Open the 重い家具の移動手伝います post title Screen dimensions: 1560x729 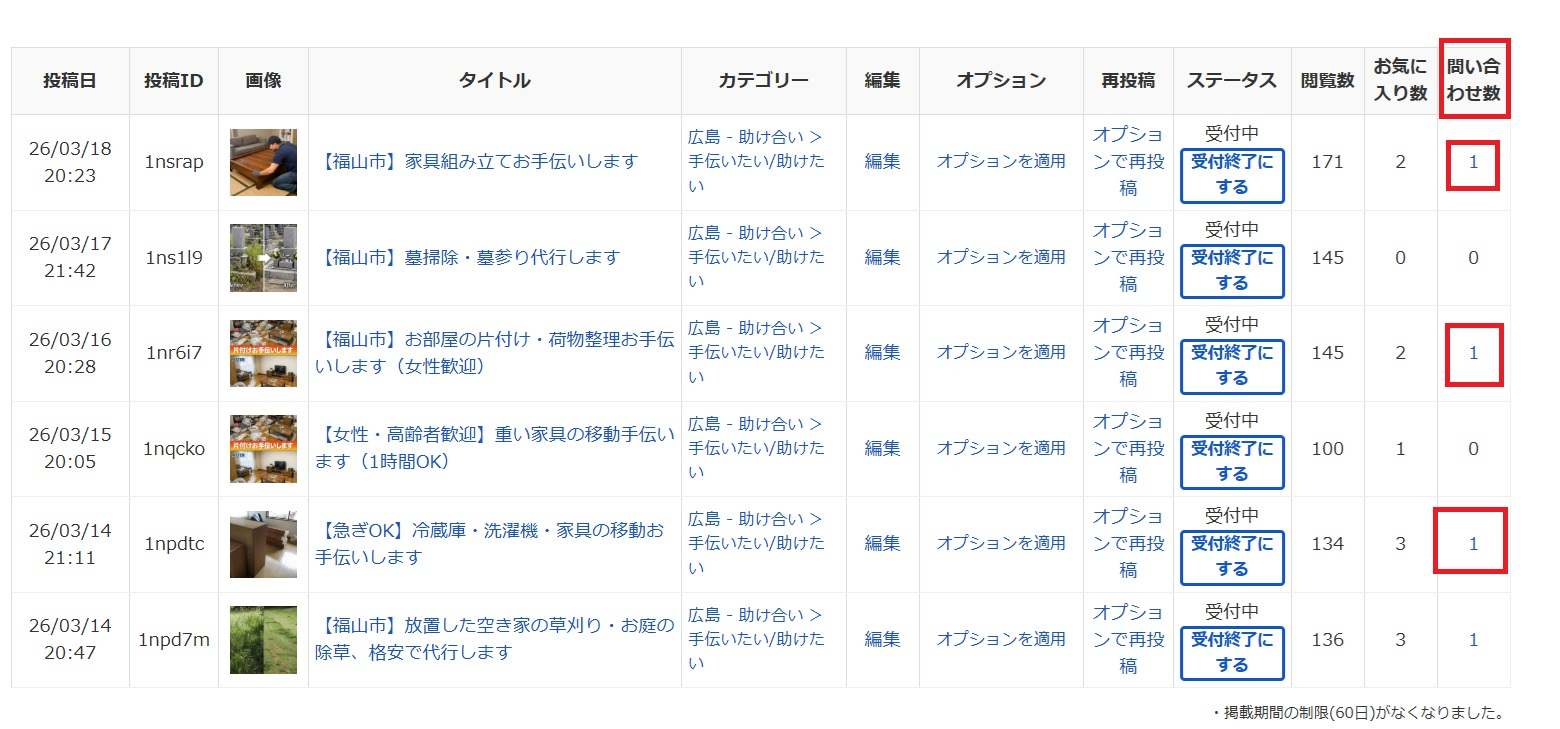[495, 448]
